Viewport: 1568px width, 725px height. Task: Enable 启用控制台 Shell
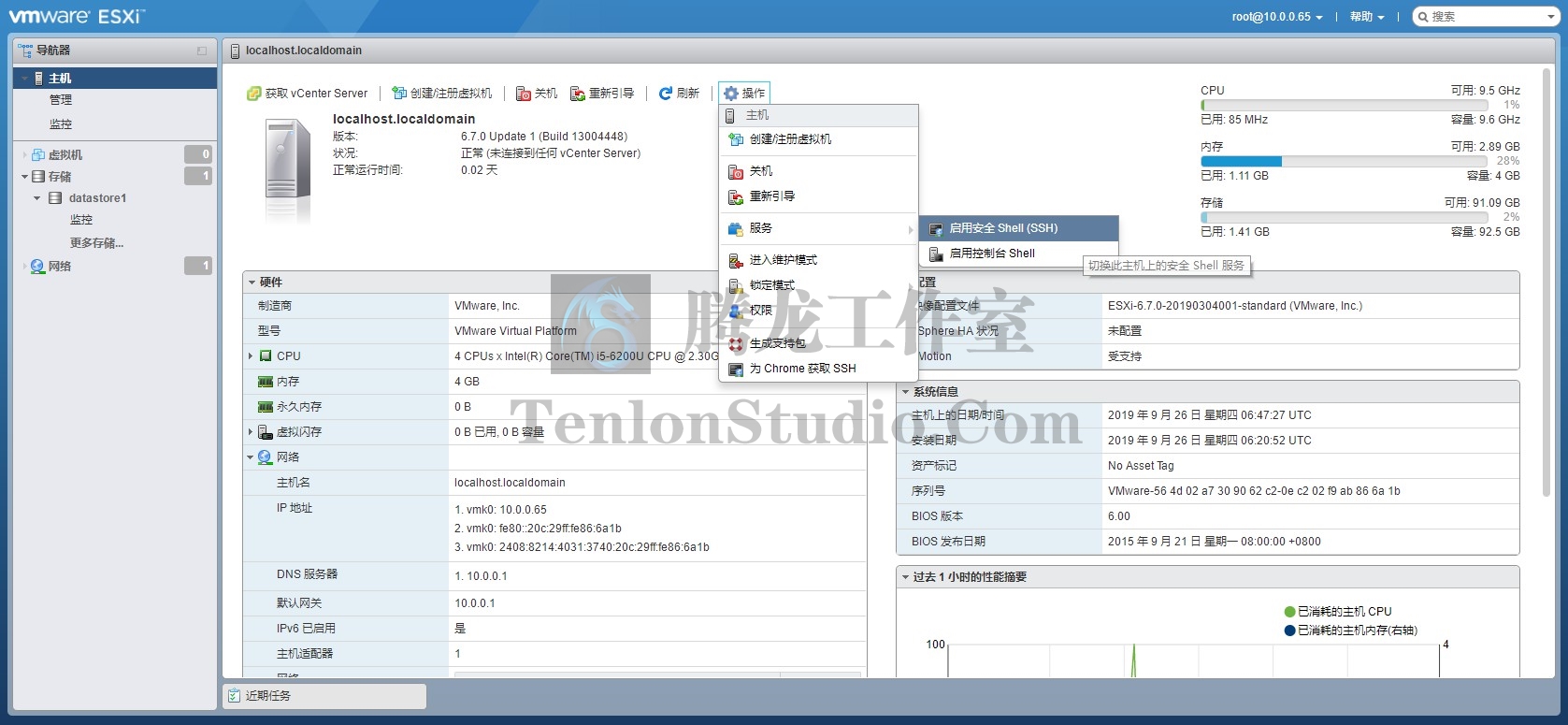pyautogui.click(x=1019, y=254)
